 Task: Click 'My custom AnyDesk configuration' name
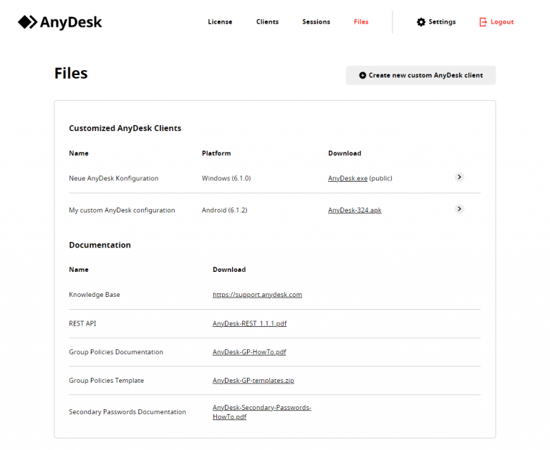122,210
